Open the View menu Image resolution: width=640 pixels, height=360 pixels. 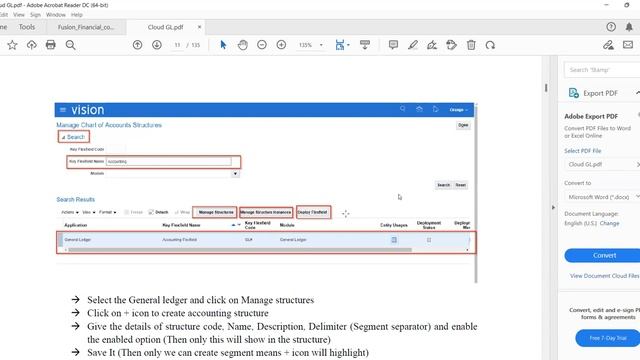pos(19,15)
